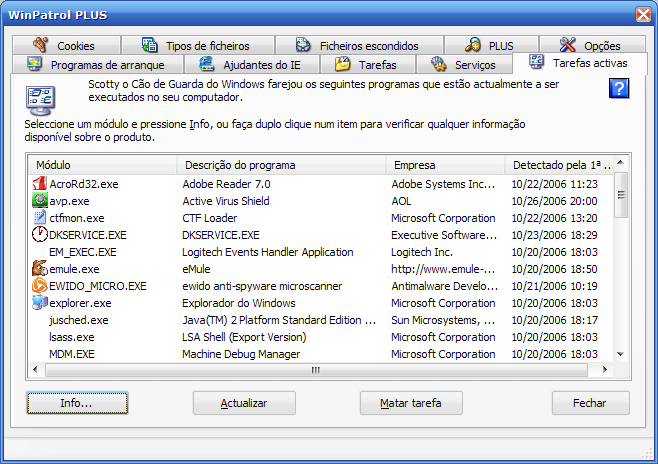This screenshot has width=658, height=464.
Task: Select the MDM.EXE module row
Action: [x=321, y=354]
